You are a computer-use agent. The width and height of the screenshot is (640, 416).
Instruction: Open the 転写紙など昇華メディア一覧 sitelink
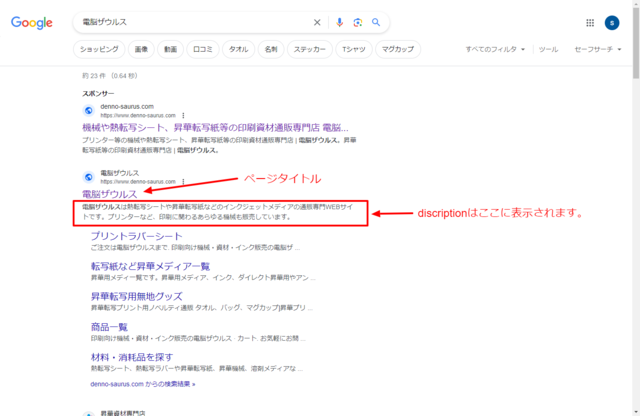pyautogui.click(x=150, y=267)
